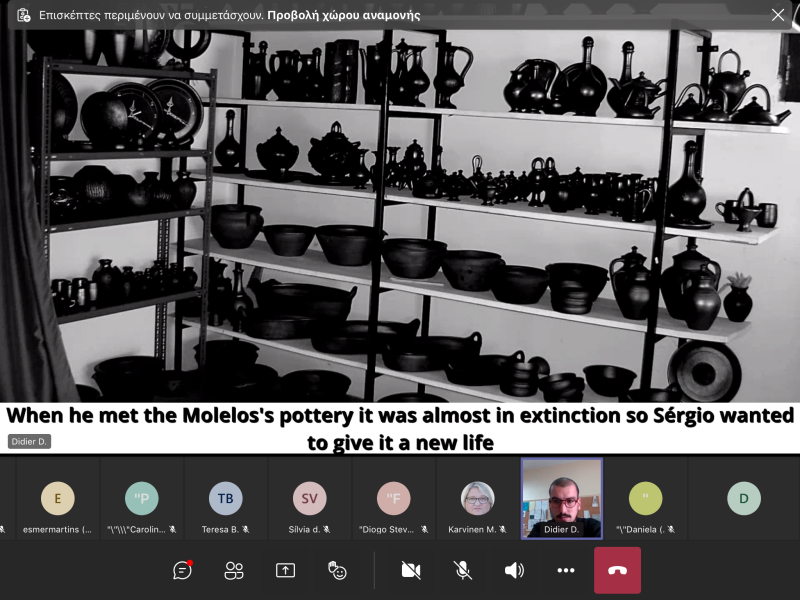This screenshot has height=600, width=800.
Task: Select Karvinen M.'s participant tile
Action: coord(477,498)
